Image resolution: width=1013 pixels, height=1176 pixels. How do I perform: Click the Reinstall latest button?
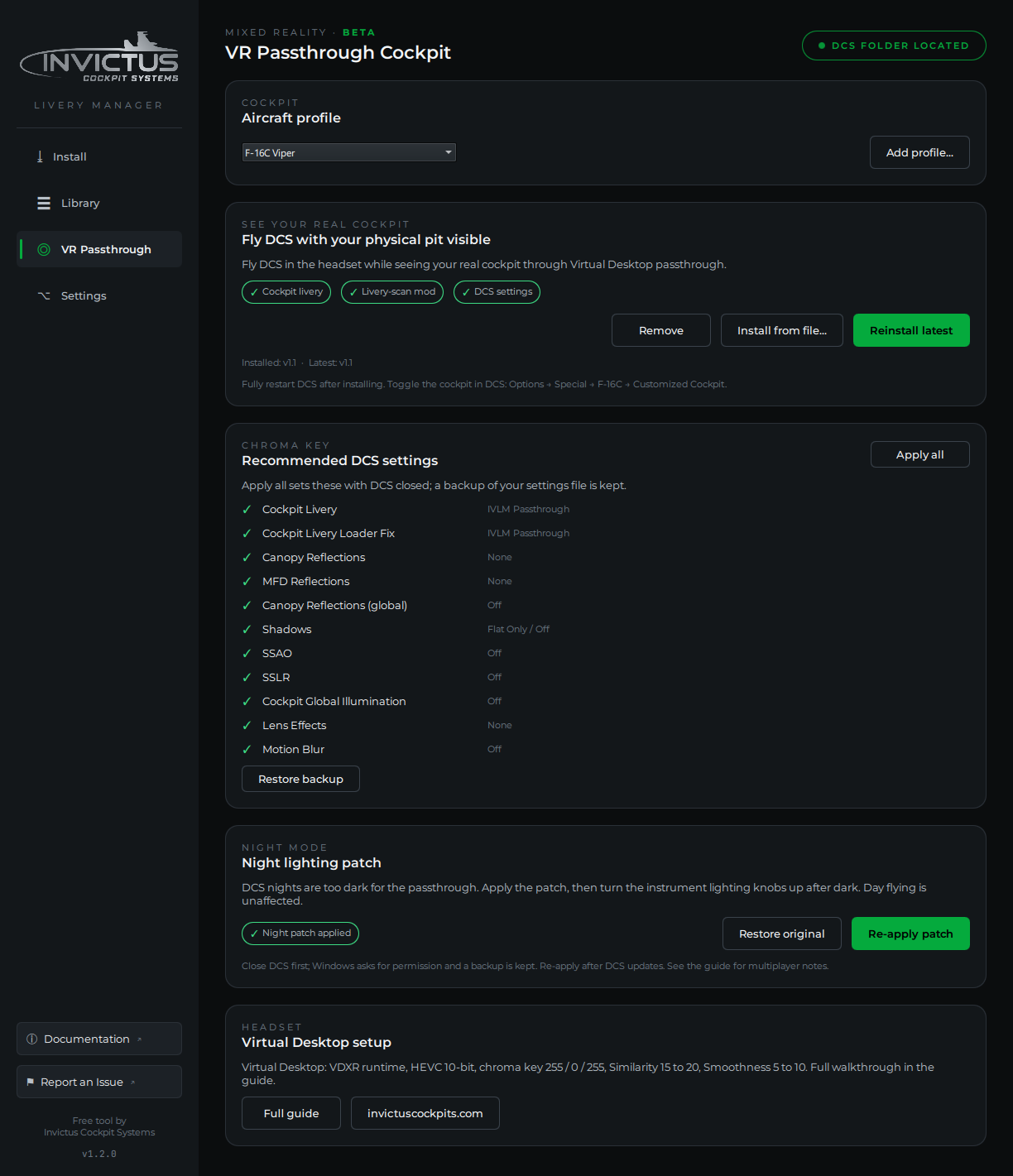911,330
